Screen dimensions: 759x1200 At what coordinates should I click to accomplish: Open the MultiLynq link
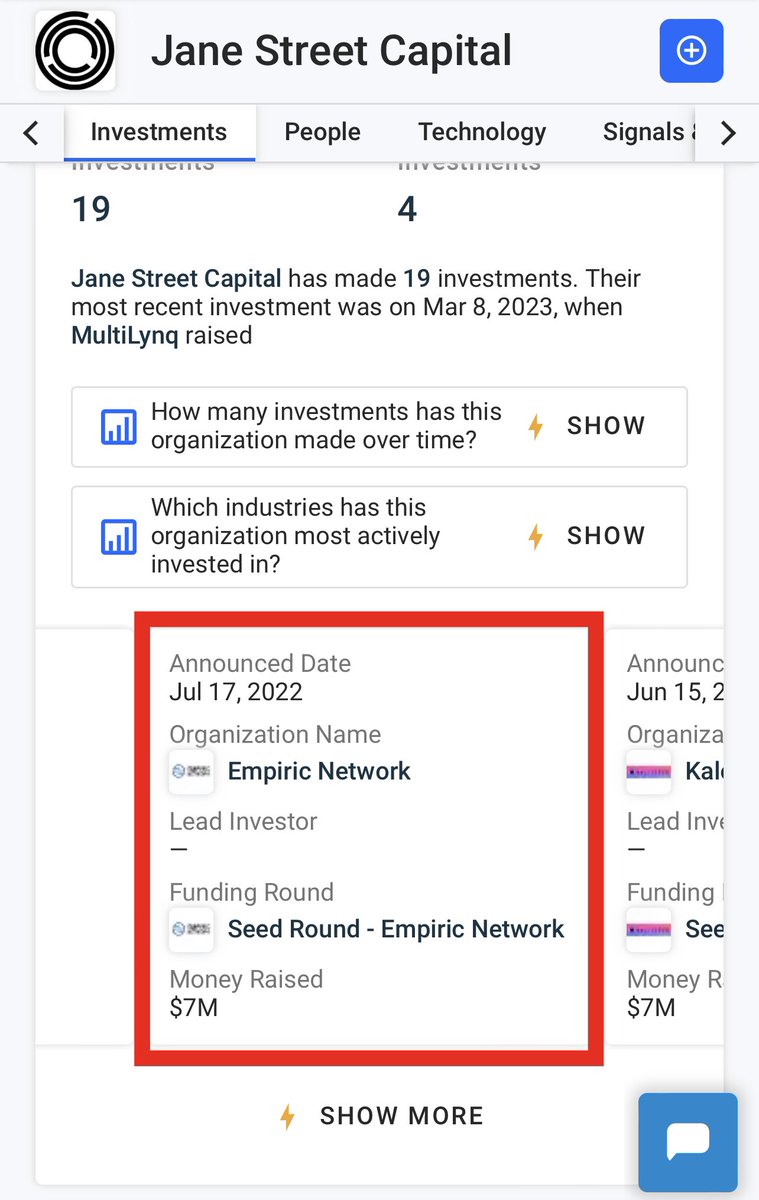point(125,336)
